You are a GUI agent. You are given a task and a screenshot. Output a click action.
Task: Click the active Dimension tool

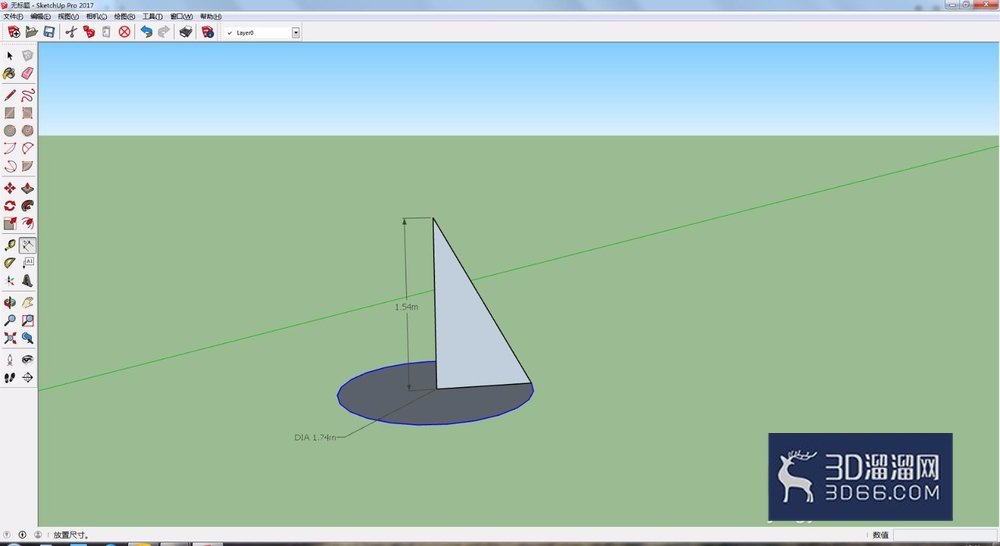27,246
